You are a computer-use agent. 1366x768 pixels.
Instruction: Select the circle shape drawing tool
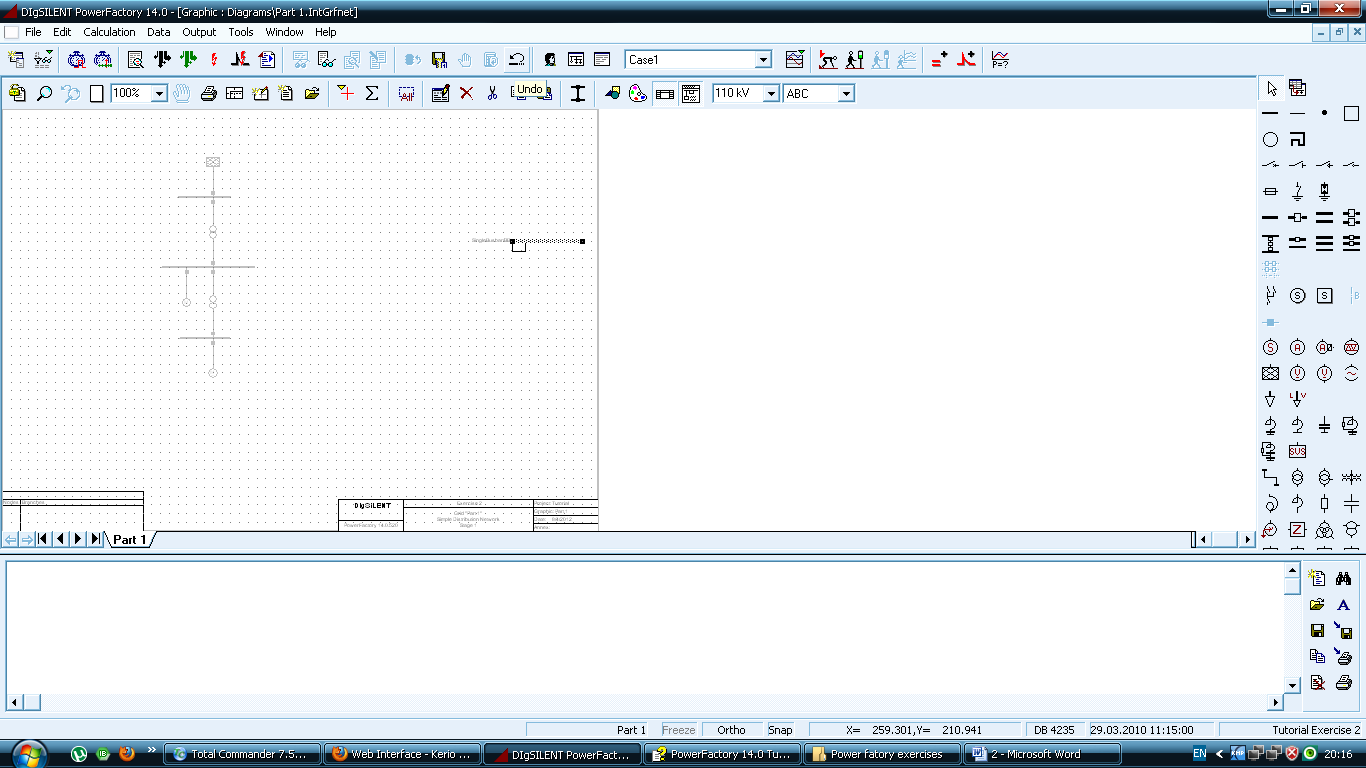[1271, 140]
